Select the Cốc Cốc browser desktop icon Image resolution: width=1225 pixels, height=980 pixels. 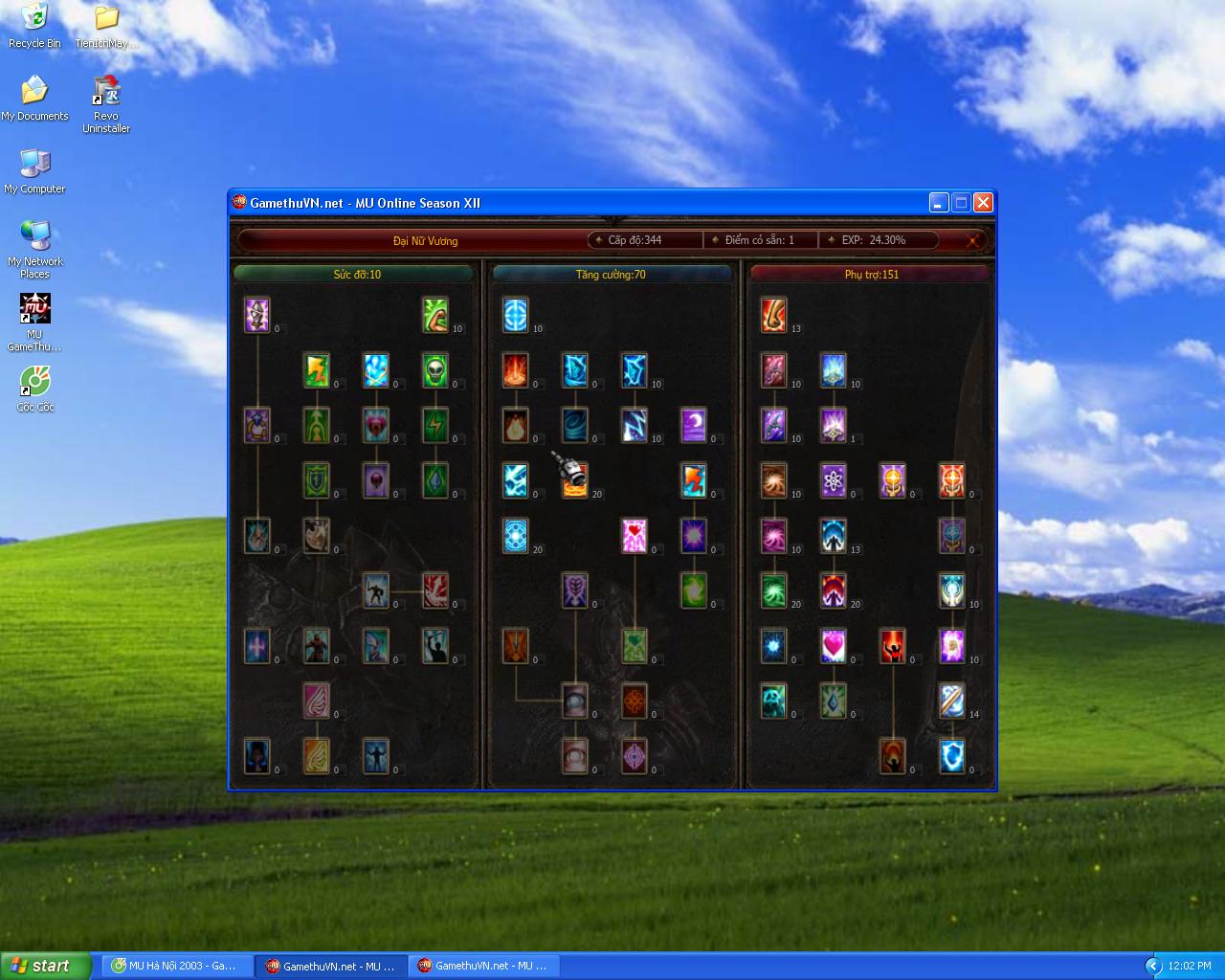[34, 388]
